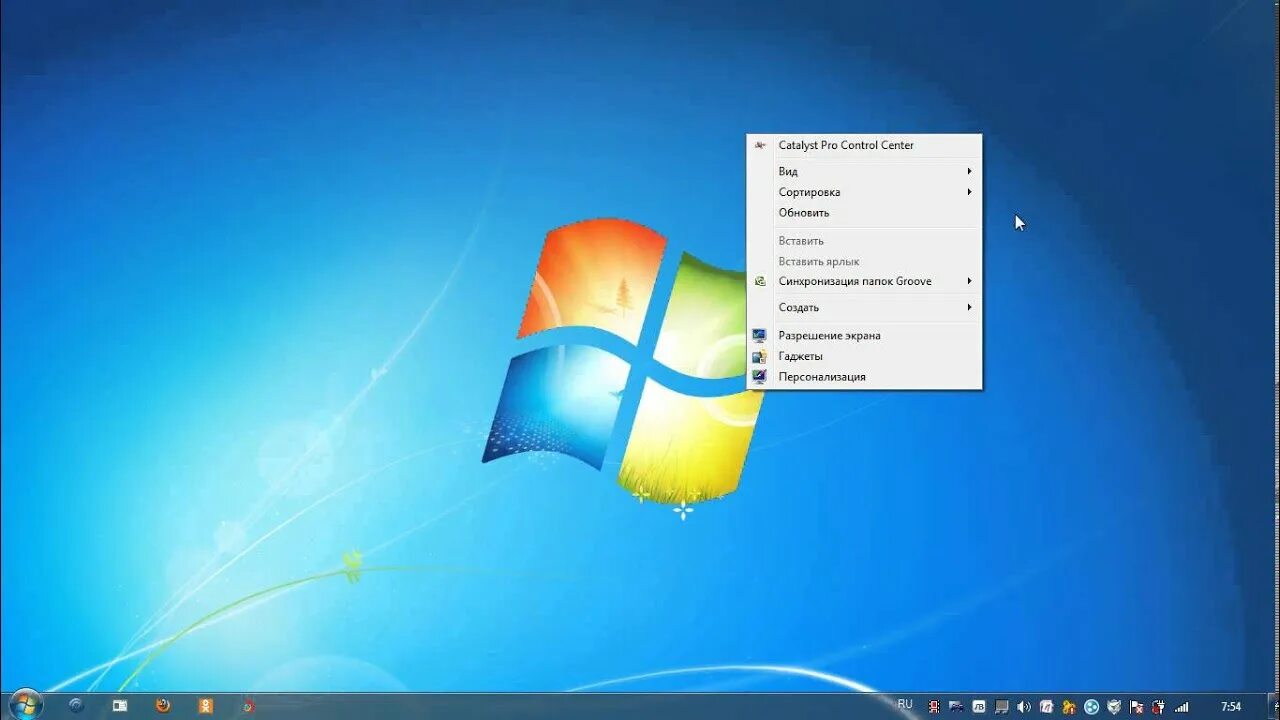Open the blue swirl taskbar app

[76, 705]
